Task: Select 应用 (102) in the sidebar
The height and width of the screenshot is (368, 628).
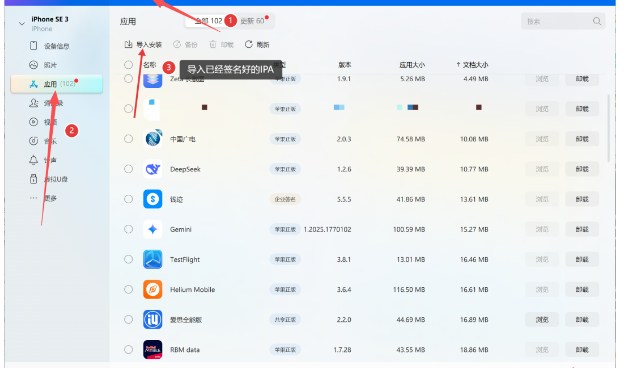Action: click(x=56, y=84)
